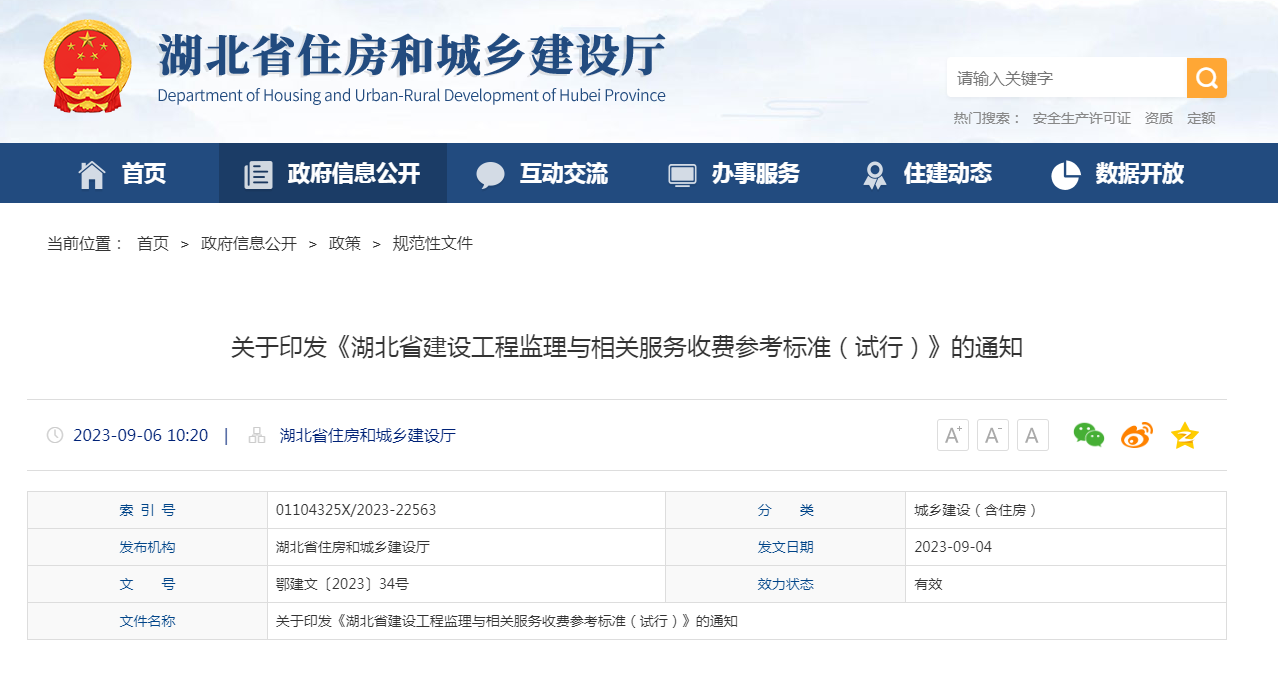Click the 发文日期 label cell
Image resolution: width=1278 pixels, height=675 pixels.
tap(785, 547)
